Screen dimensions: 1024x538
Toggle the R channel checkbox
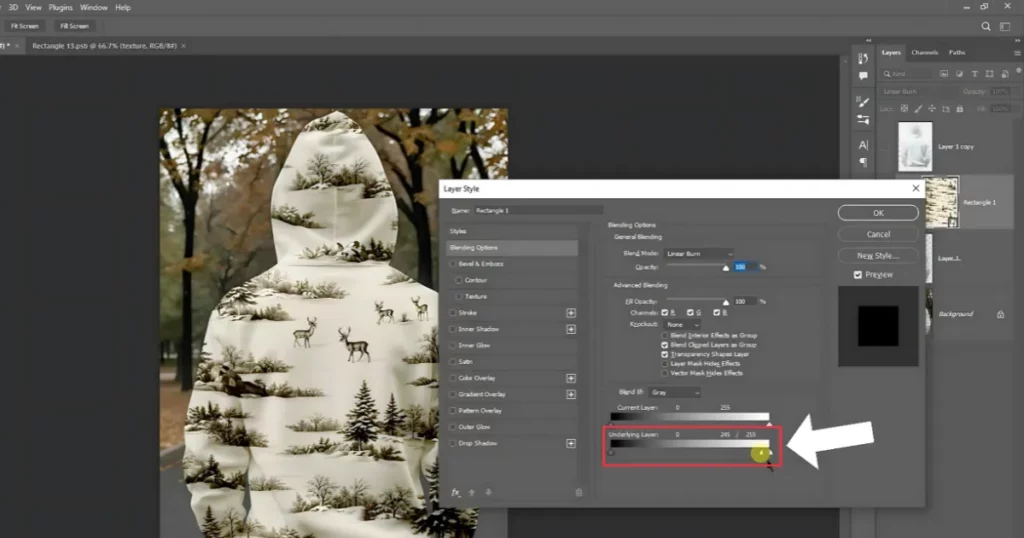point(665,313)
